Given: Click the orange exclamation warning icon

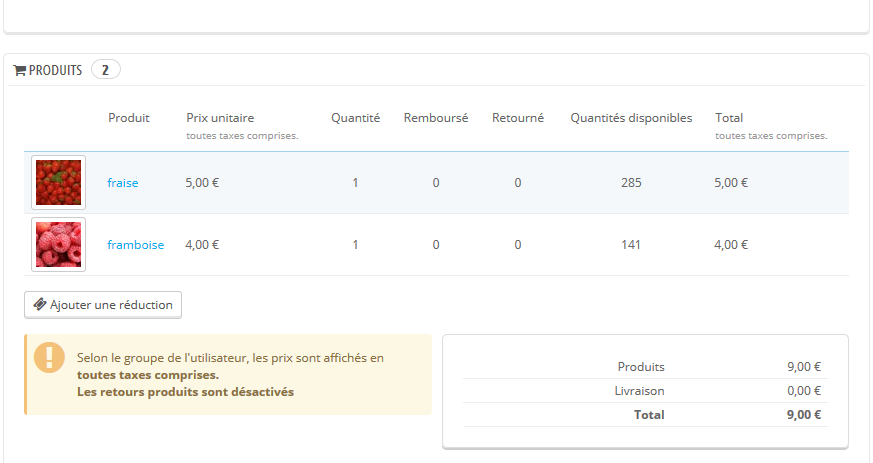Looking at the screenshot, I should pyautogui.click(x=49, y=357).
